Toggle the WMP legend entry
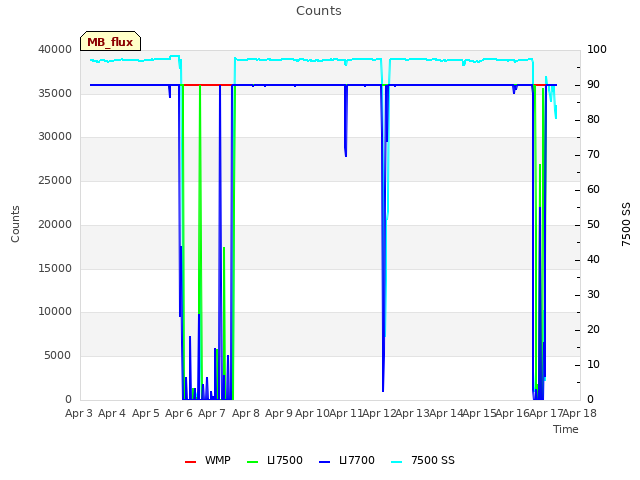The image size is (640, 480). (x=208, y=460)
